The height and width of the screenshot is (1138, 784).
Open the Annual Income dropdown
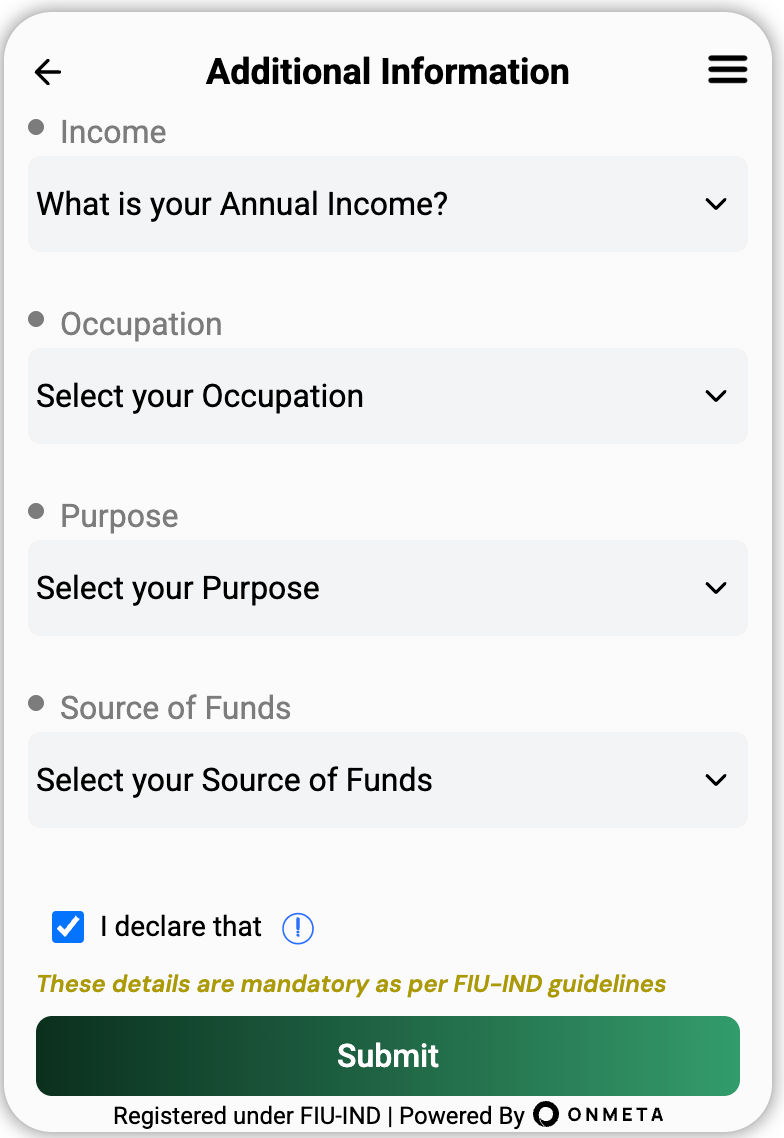(388, 204)
